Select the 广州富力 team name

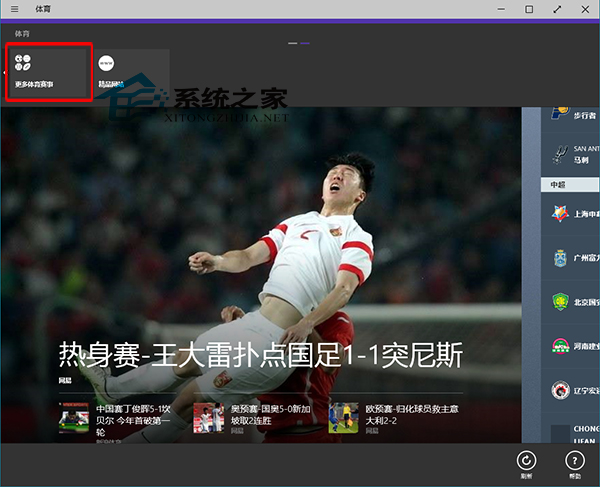coord(586,258)
